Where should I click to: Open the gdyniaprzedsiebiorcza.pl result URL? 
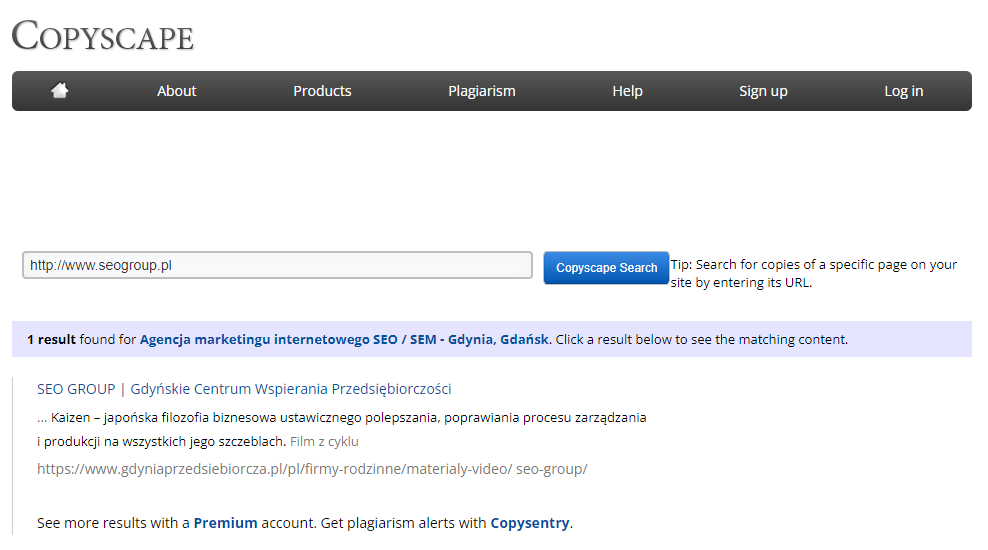(x=312, y=469)
